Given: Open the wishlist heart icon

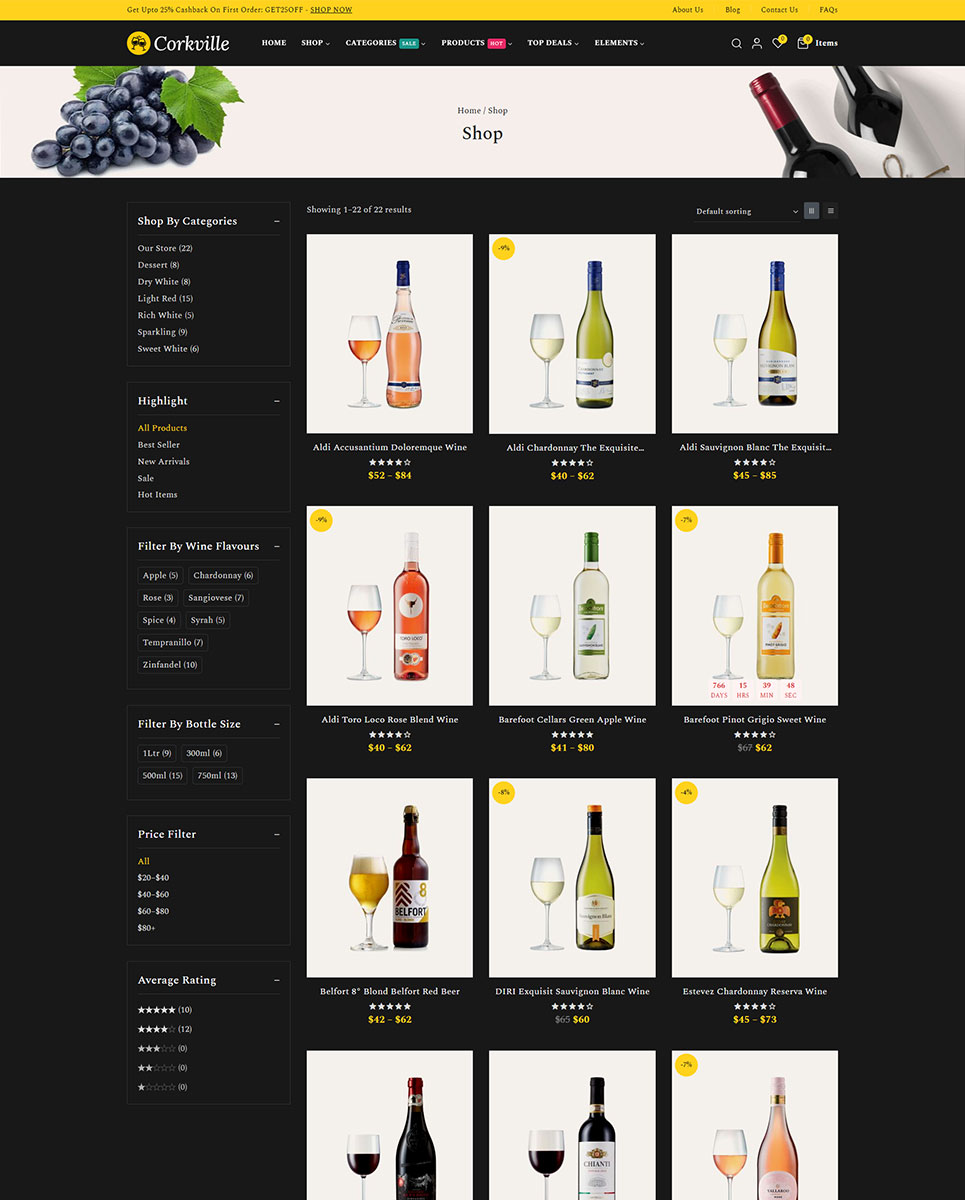Looking at the screenshot, I should [777, 43].
